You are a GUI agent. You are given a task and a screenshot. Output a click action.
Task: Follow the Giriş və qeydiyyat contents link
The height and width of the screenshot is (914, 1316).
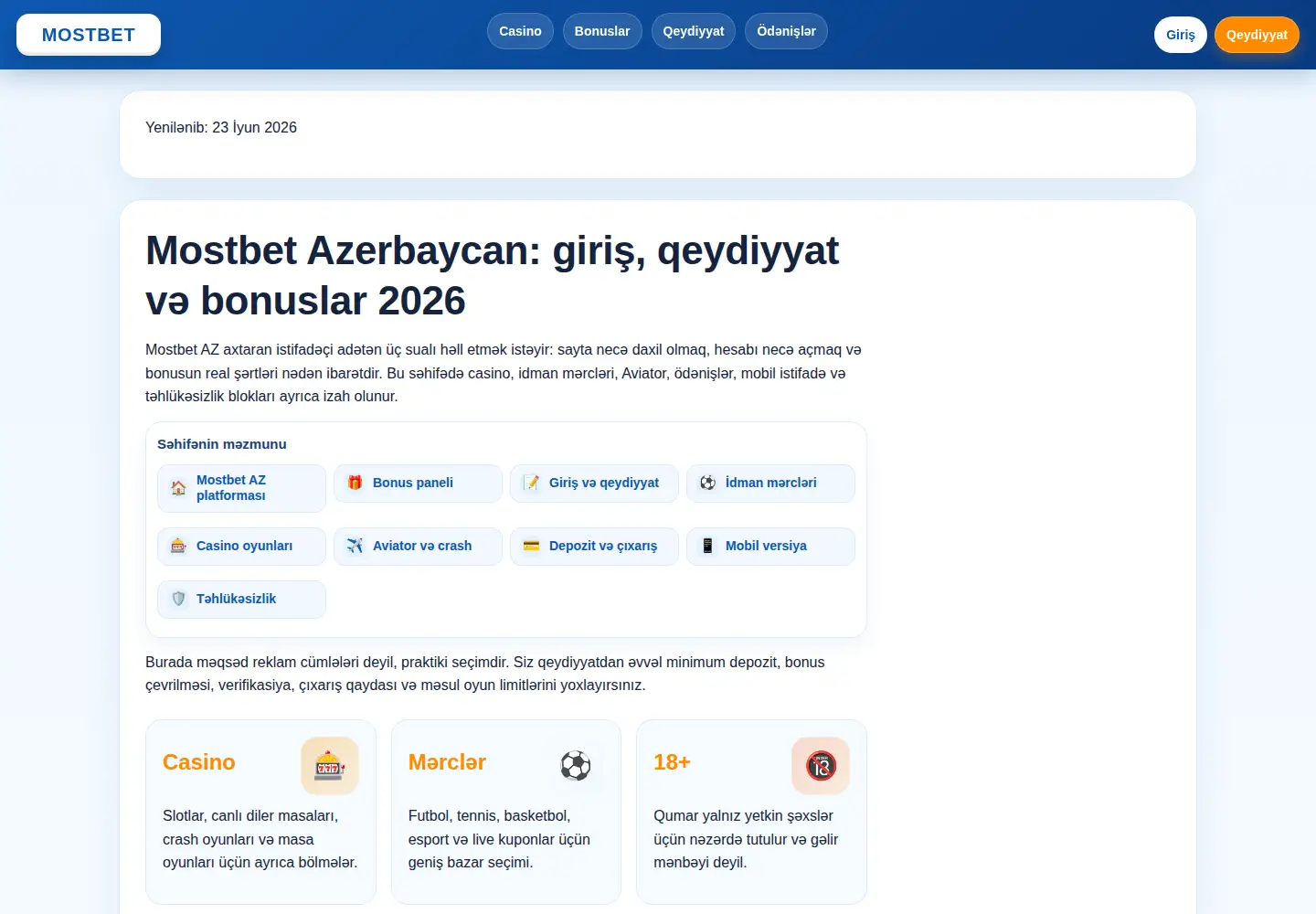pos(594,484)
